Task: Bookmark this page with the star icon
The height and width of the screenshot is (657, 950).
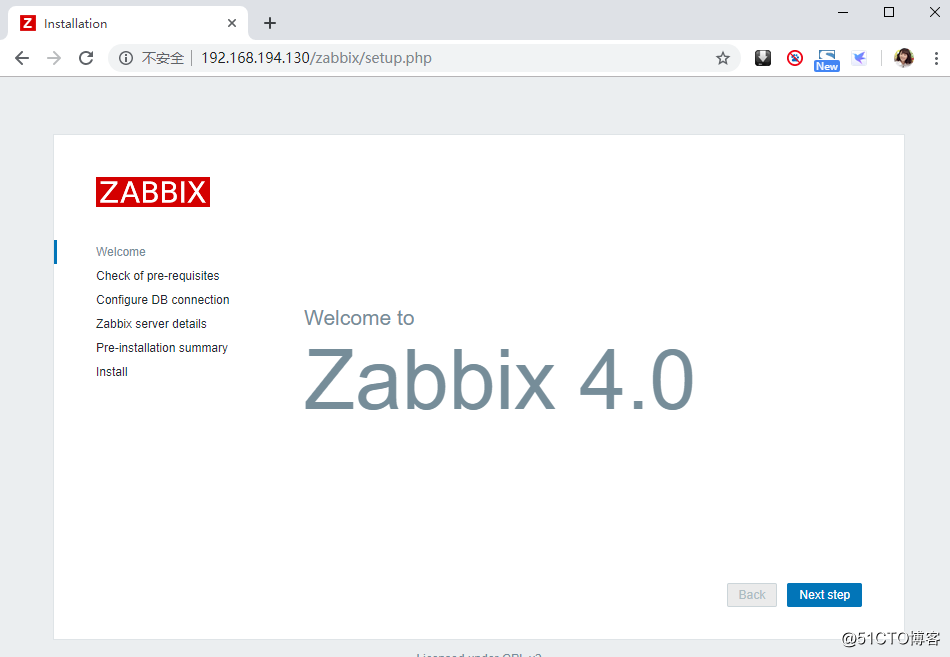Action: tap(722, 58)
